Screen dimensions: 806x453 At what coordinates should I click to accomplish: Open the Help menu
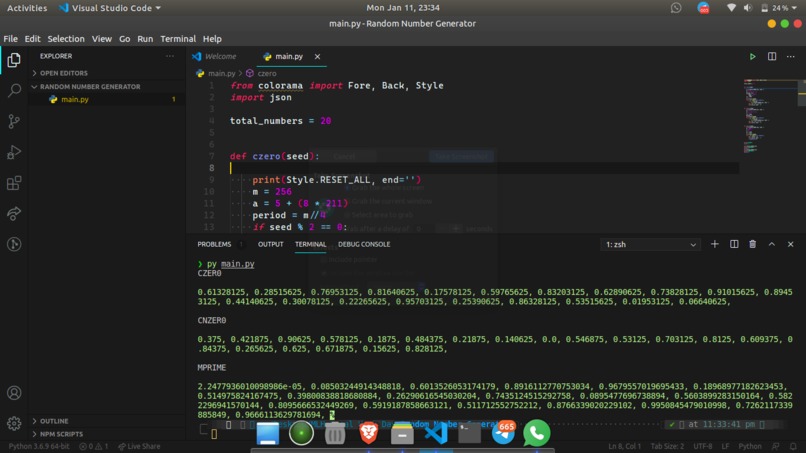pyautogui.click(x=212, y=39)
